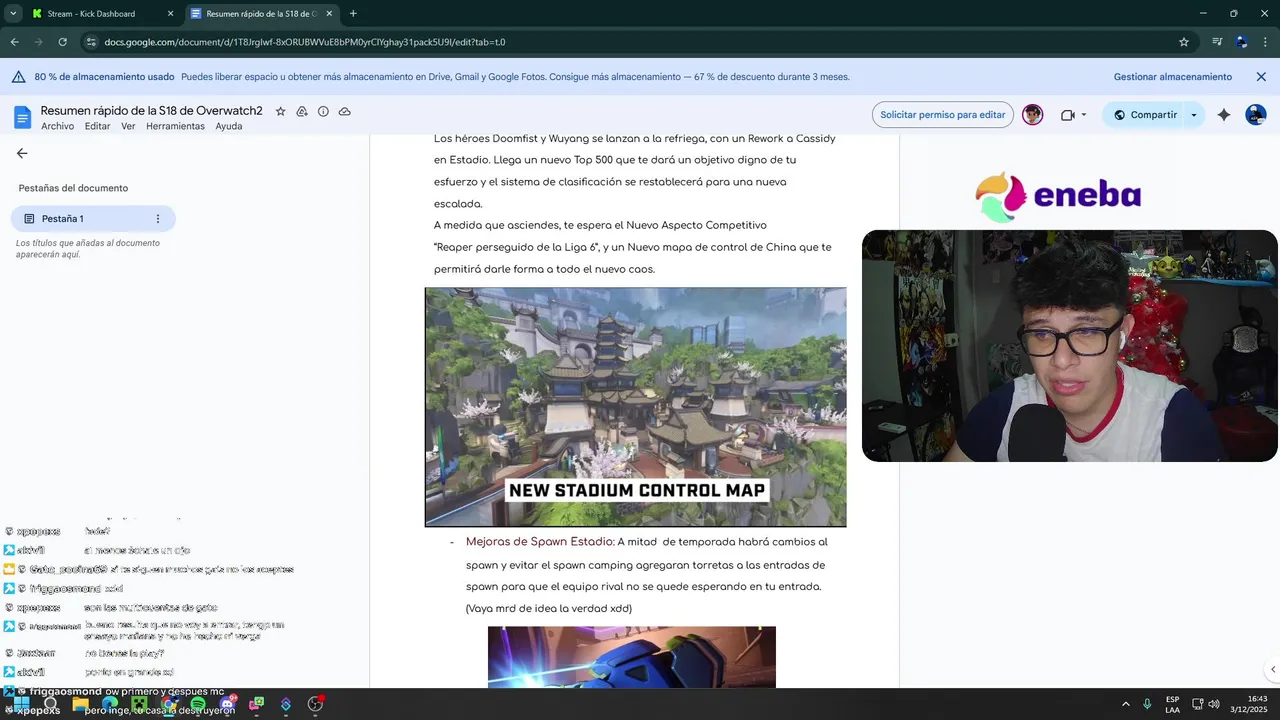
Task: Star the document Resumen rápido de la S18
Action: pyautogui.click(x=280, y=111)
